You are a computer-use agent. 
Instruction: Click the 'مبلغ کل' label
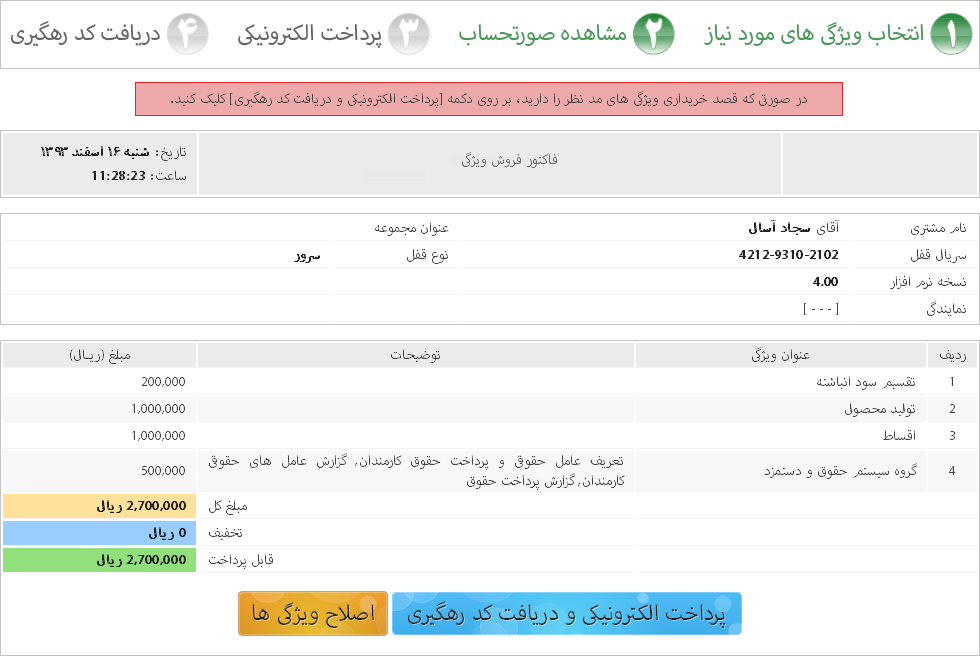point(228,506)
